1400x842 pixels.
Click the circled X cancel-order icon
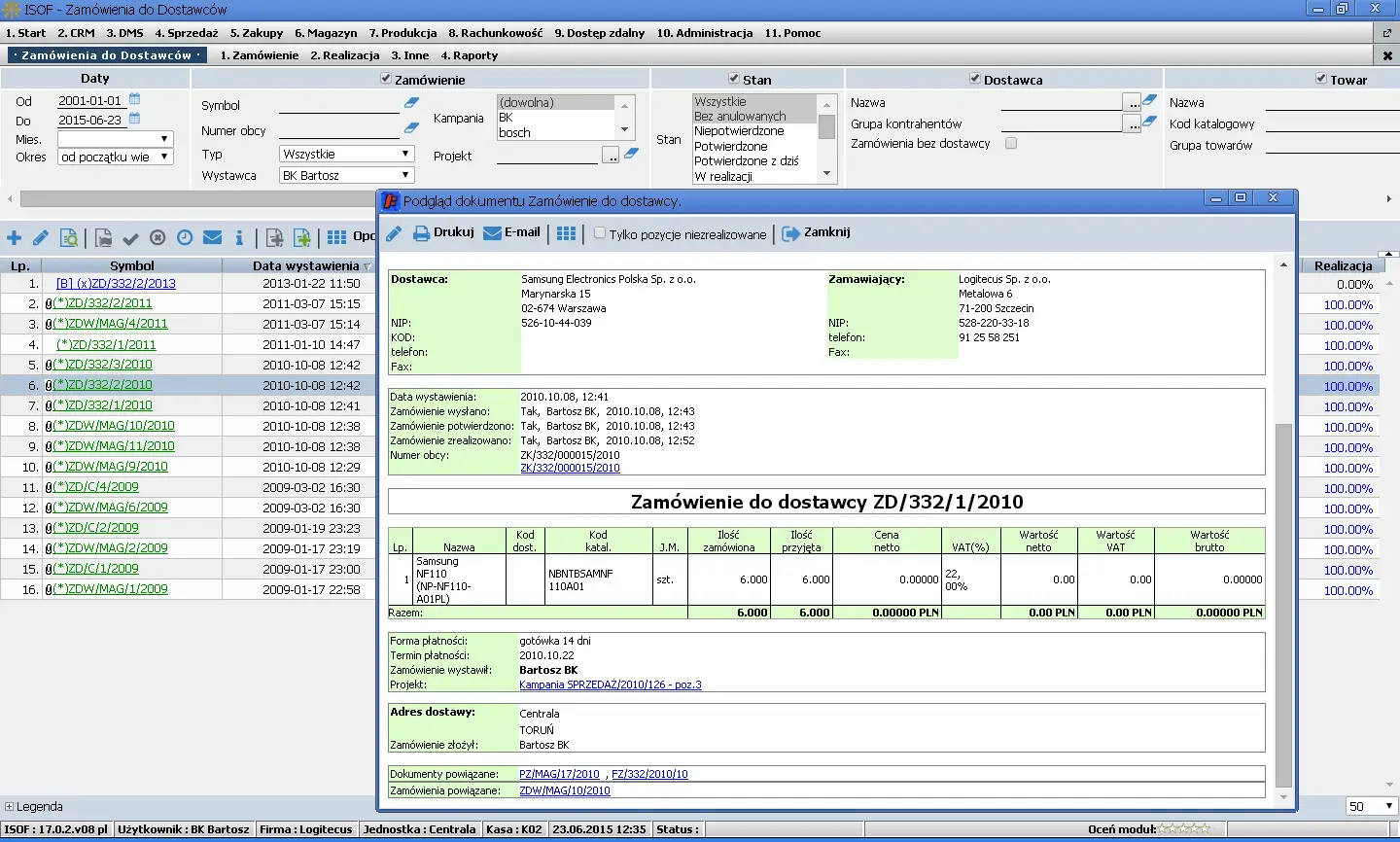(x=157, y=238)
